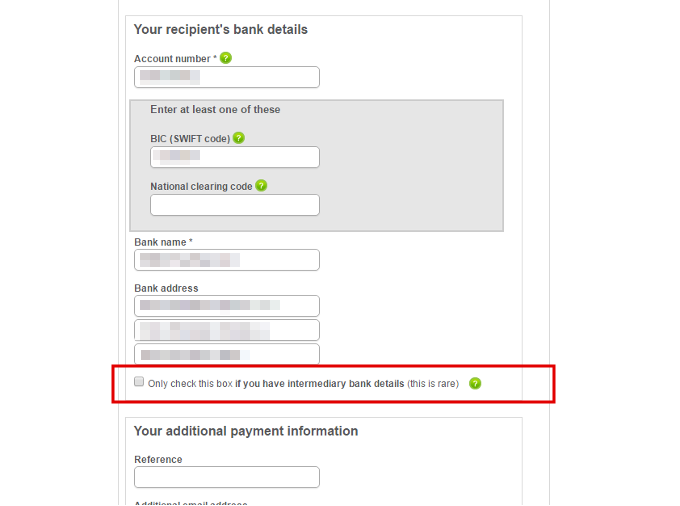Click "Your additional payment information" heading
This screenshot has height=506, width=680.
point(246,431)
